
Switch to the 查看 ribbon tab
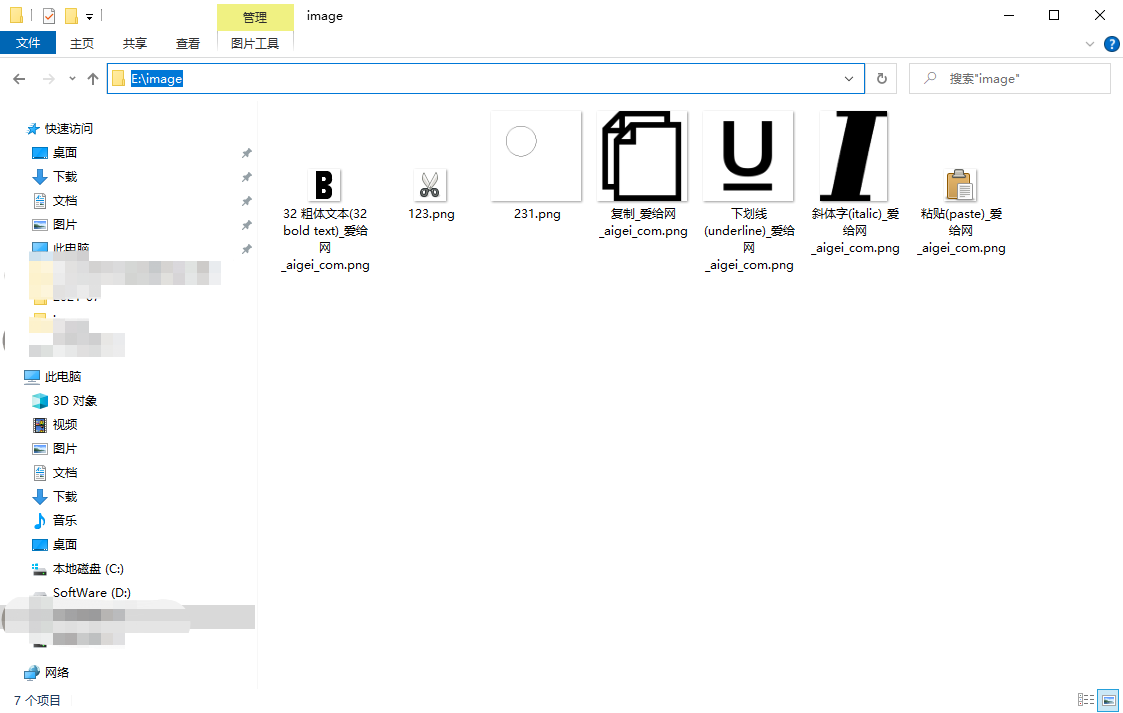pos(188,43)
